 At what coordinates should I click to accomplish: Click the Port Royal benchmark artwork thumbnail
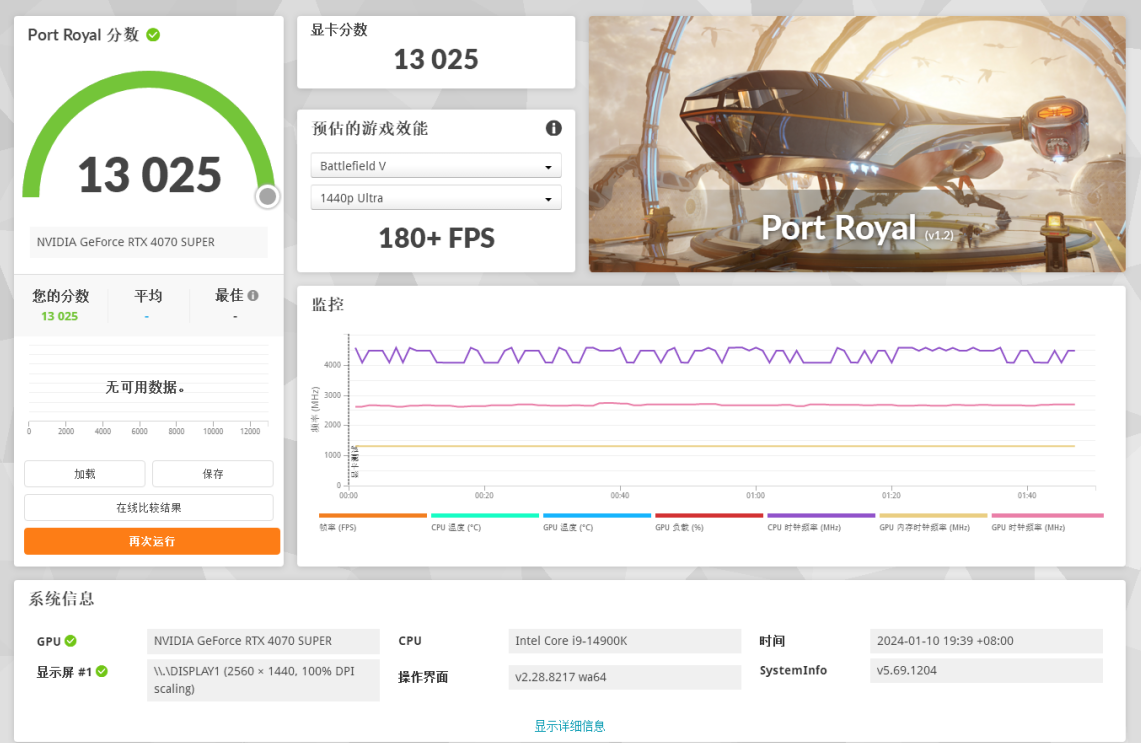pyautogui.click(x=857, y=144)
